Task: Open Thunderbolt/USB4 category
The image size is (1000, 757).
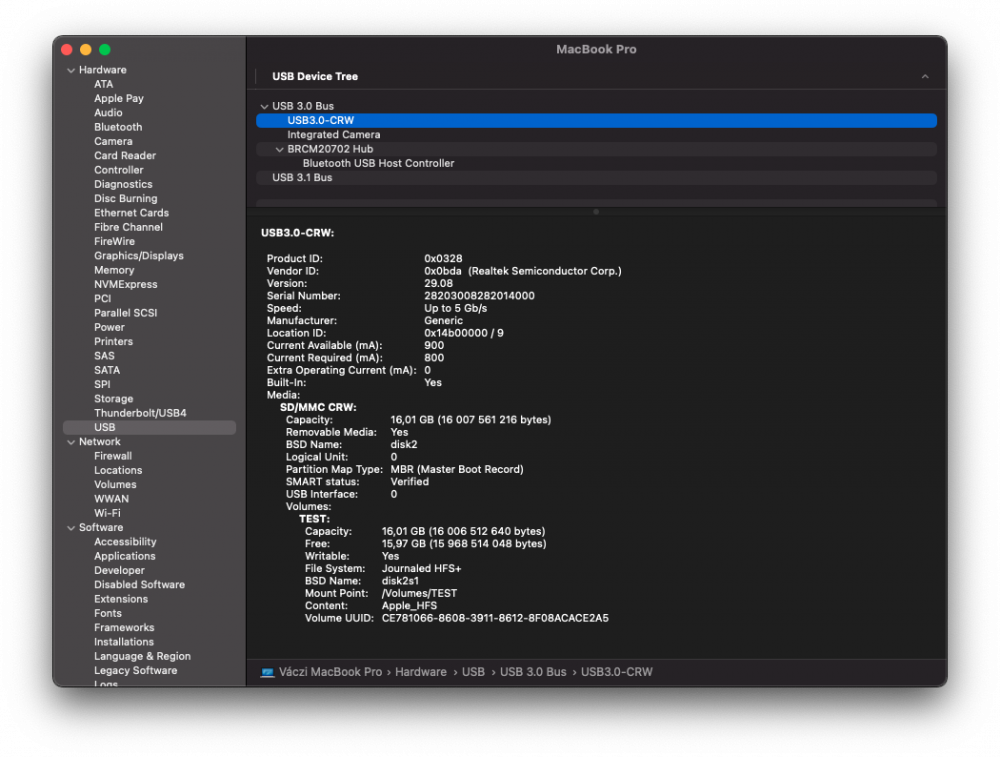Action: 140,413
